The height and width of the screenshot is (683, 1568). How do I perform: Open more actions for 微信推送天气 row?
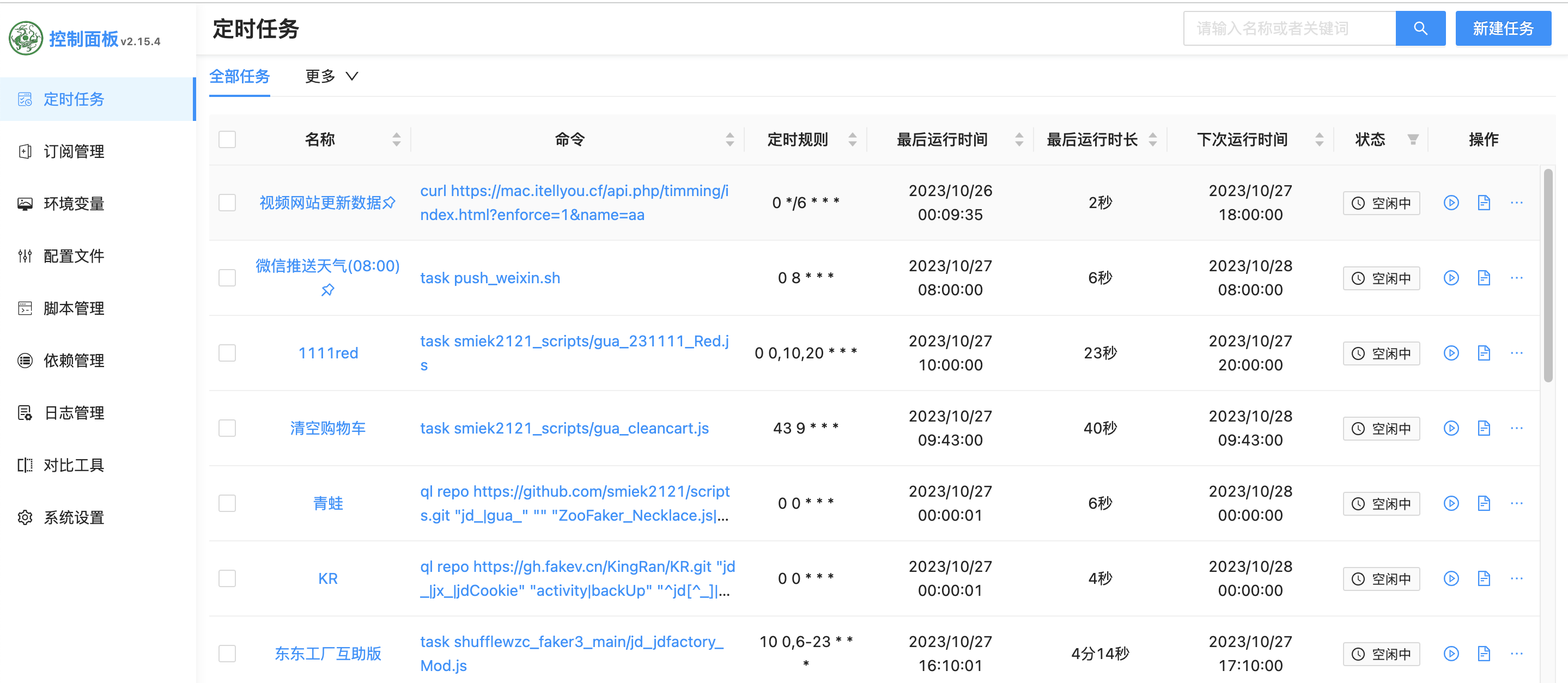click(x=1516, y=278)
